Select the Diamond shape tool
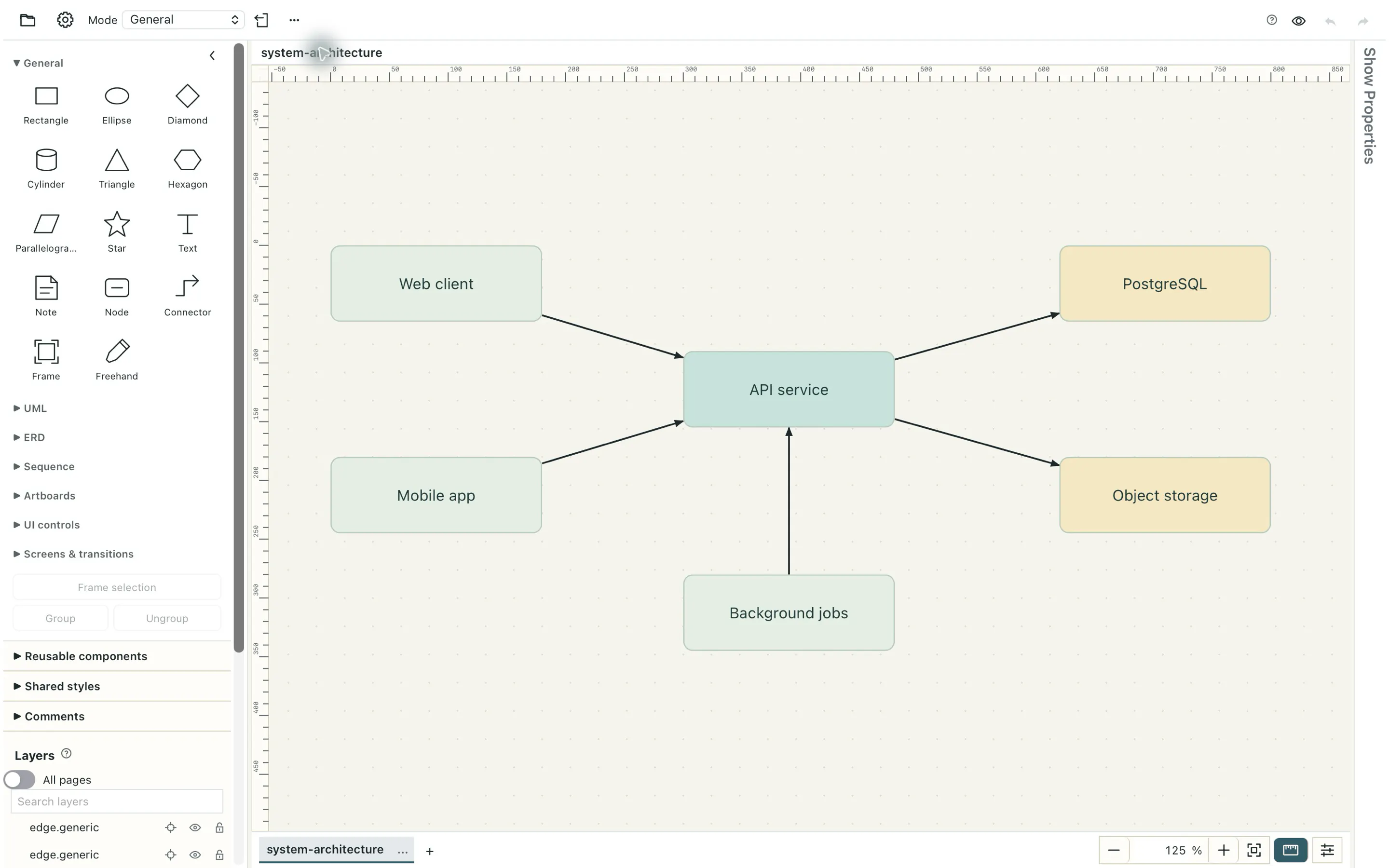This screenshot has width=1389, height=868. click(187, 105)
